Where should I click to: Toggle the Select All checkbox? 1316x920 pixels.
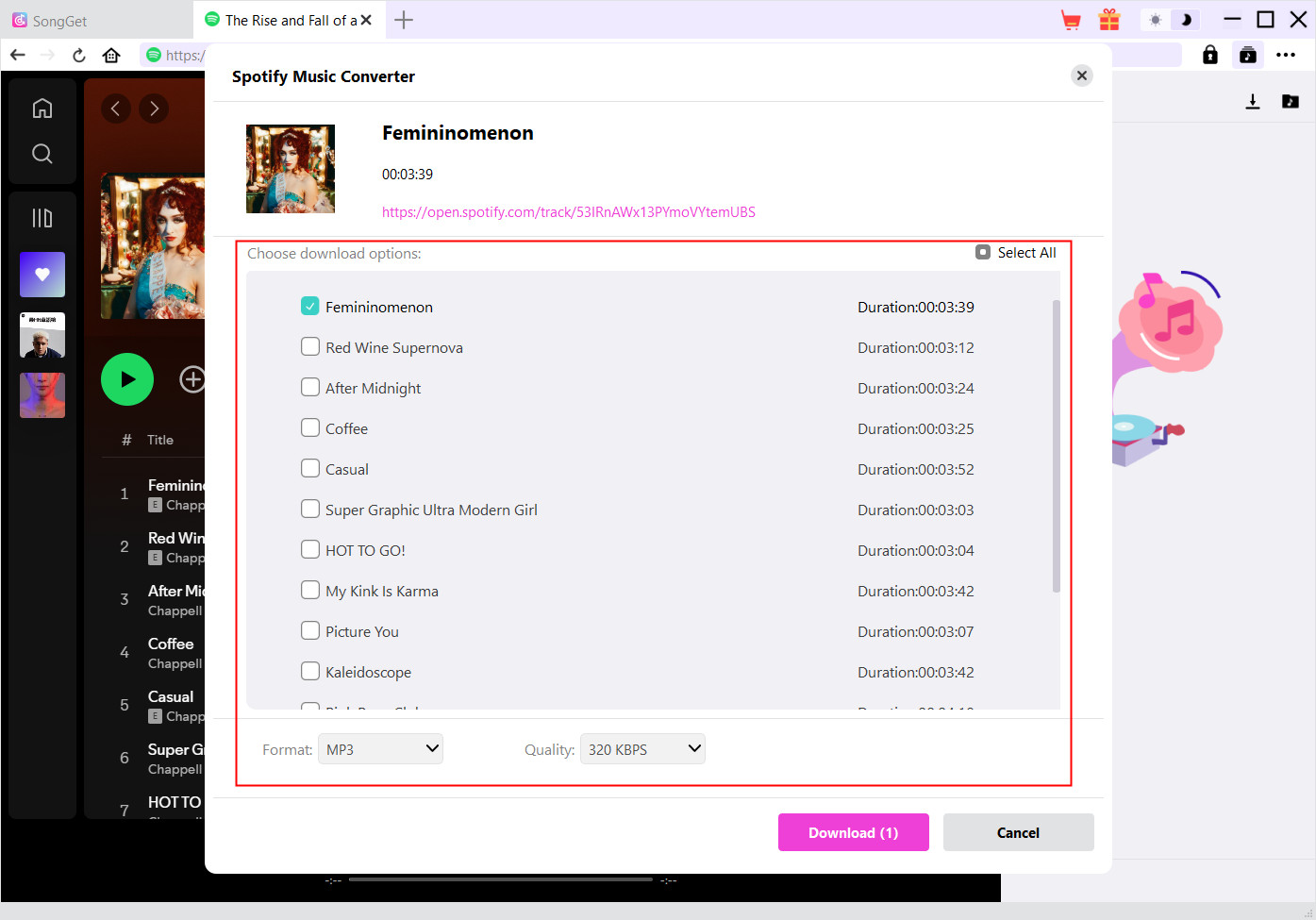pyautogui.click(x=983, y=252)
